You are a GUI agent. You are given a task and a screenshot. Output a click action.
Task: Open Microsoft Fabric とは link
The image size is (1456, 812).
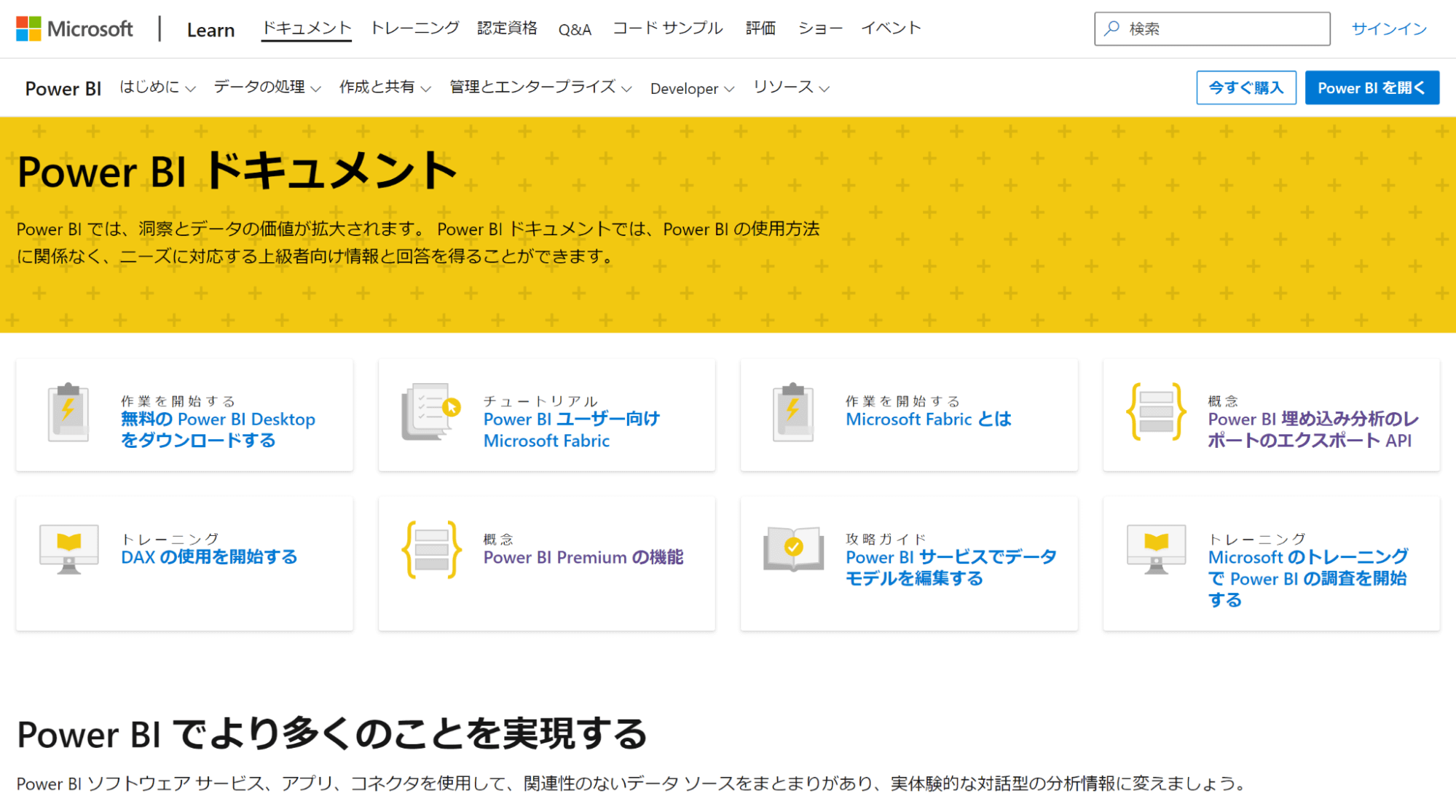click(929, 419)
